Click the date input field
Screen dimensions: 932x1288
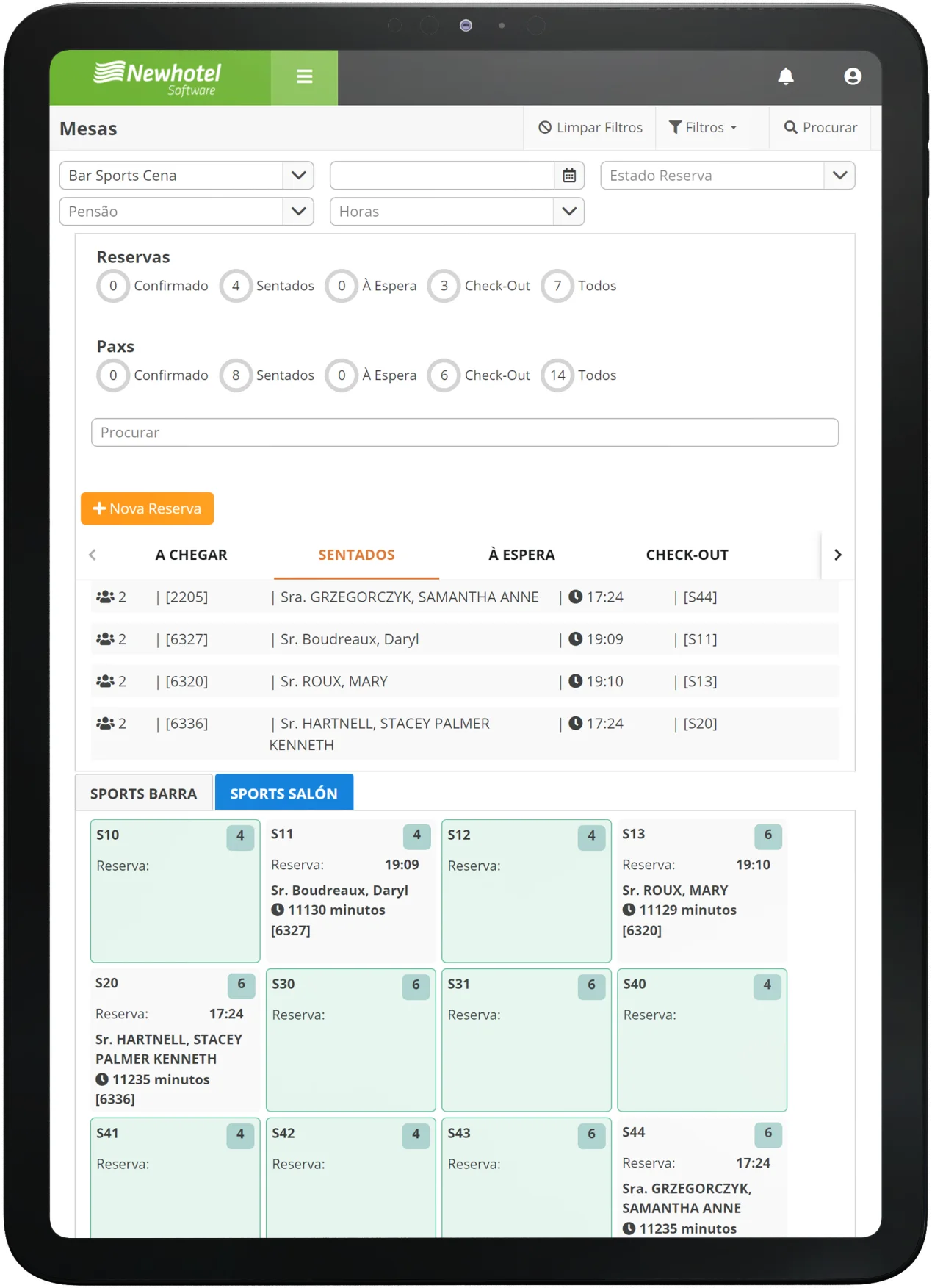[x=443, y=176]
